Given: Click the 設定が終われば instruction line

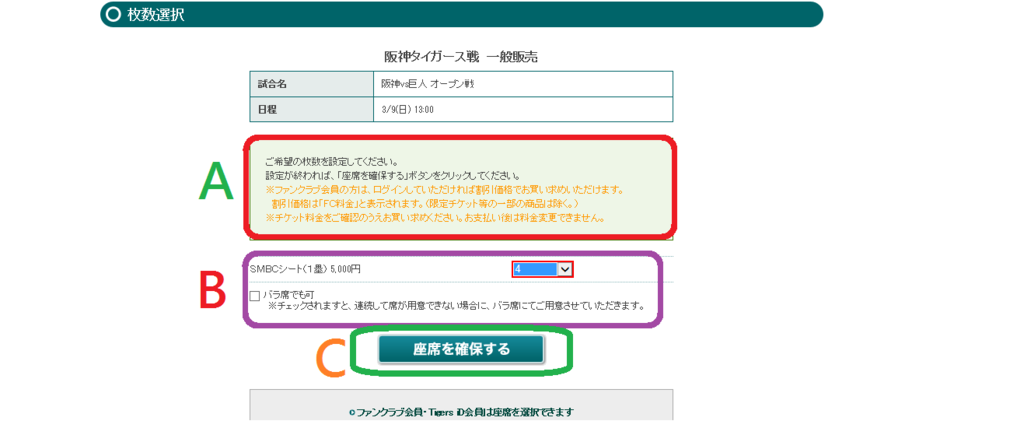Looking at the screenshot, I should click(x=392, y=176).
